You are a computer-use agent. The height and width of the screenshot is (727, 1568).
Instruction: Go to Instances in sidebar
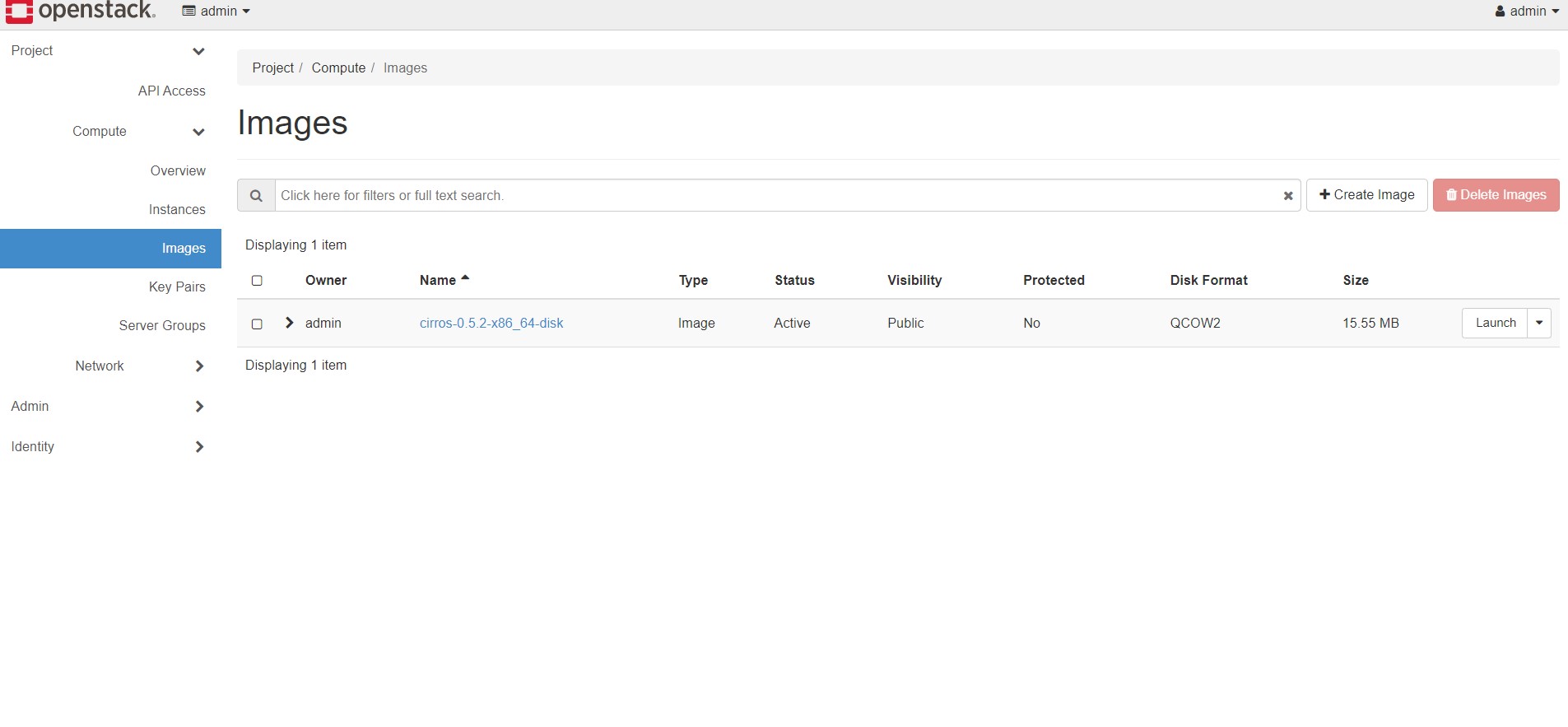tap(177, 210)
